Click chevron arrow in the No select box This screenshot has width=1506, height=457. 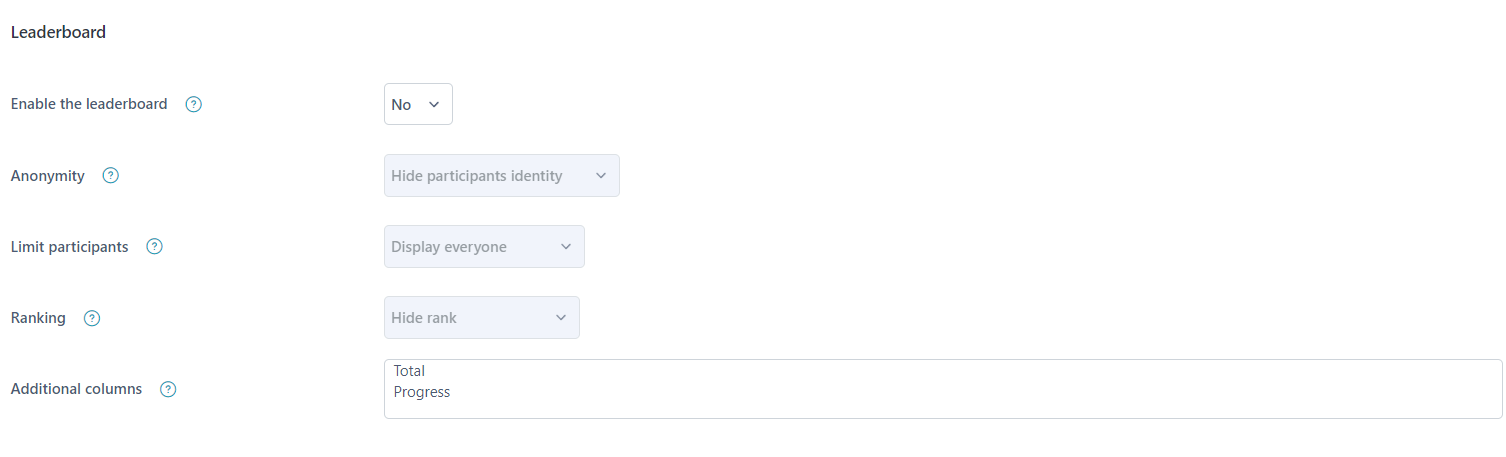434,104
